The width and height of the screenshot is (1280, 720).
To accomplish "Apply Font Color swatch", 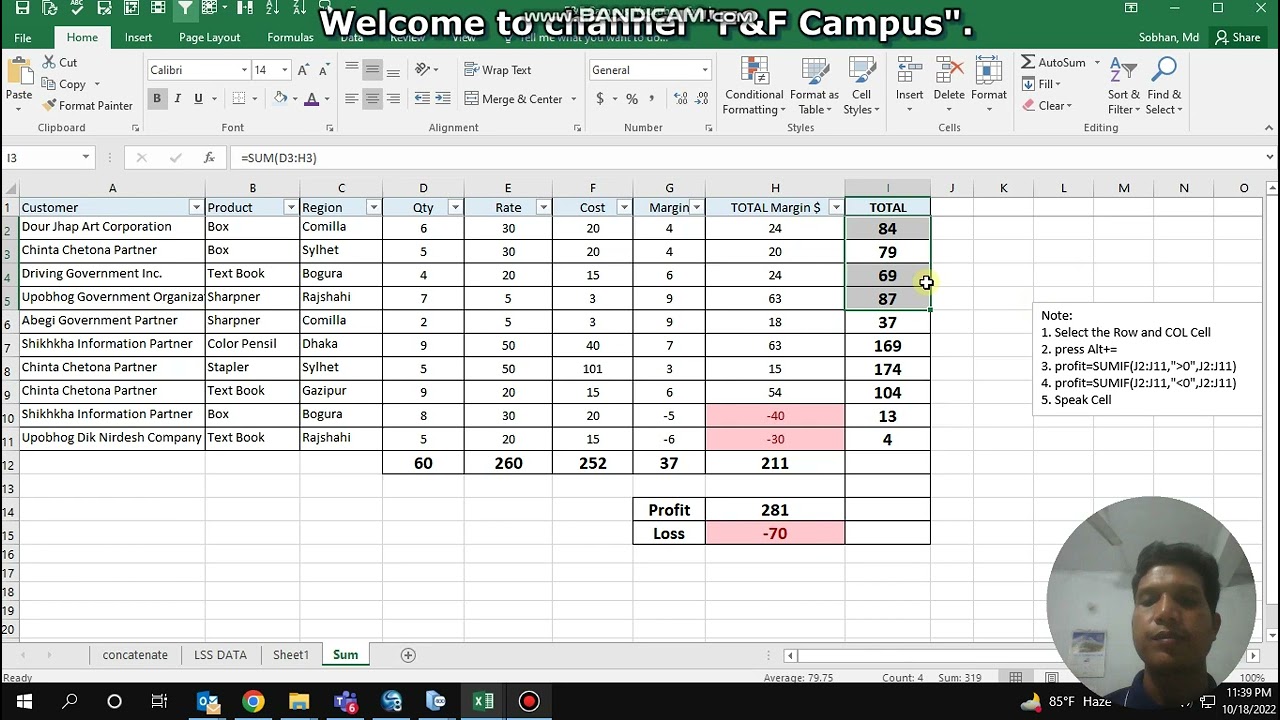I will [x=312, y=98].
